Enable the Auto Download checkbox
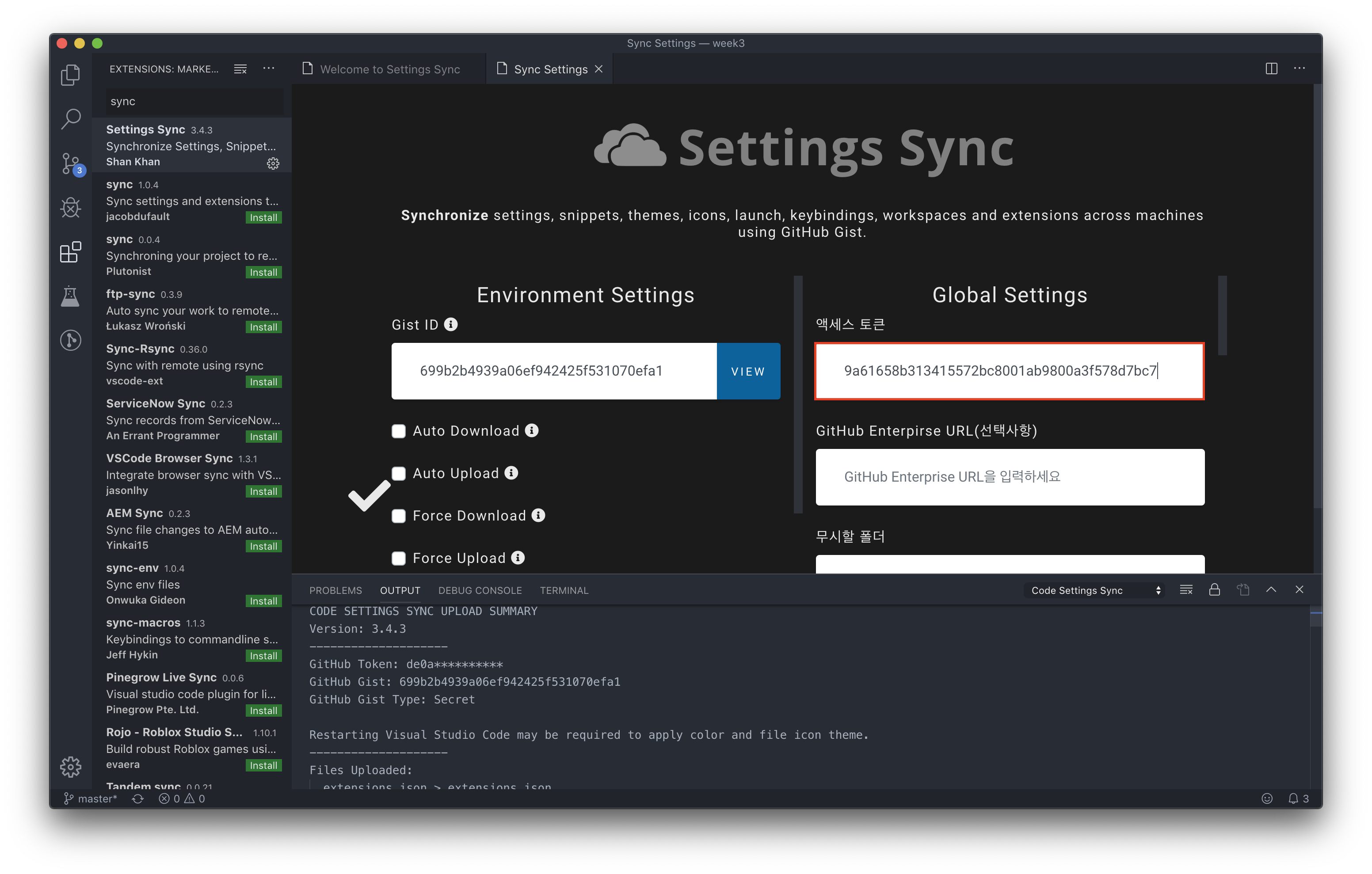This screenshot has width=1372, height=874. pyautogui.click(x=398, y=431)
